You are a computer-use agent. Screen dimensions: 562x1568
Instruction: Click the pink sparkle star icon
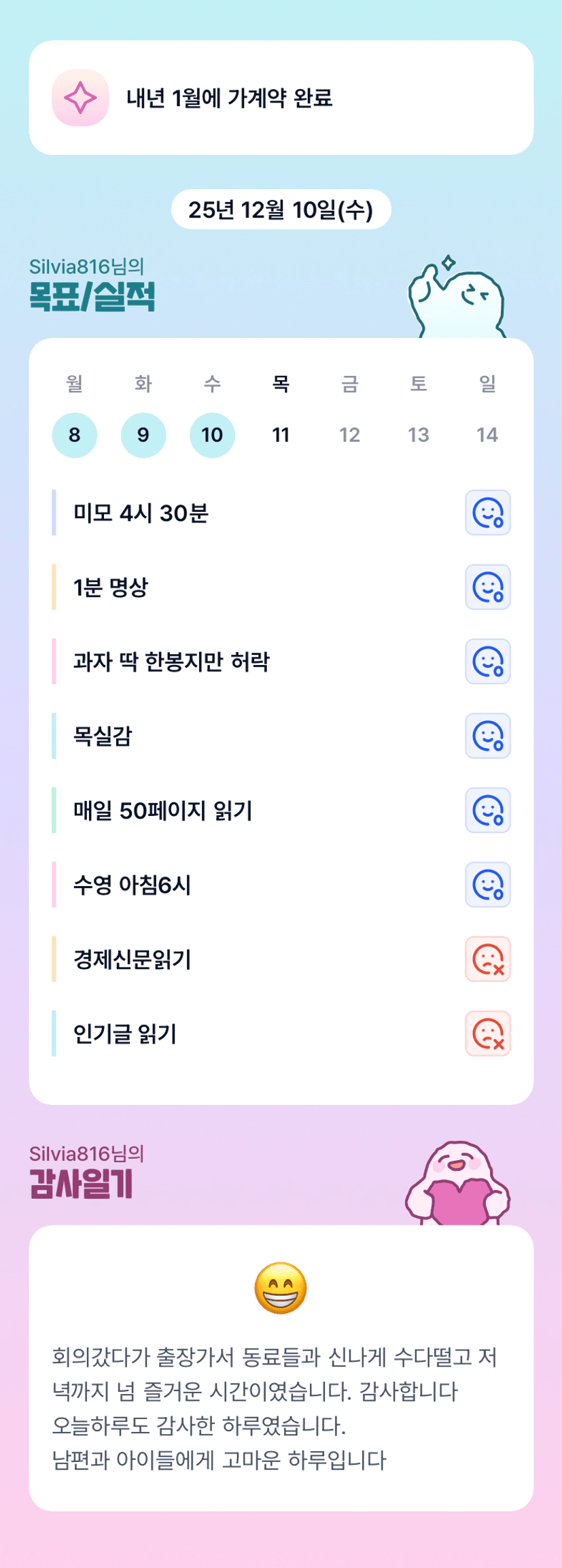80,98
